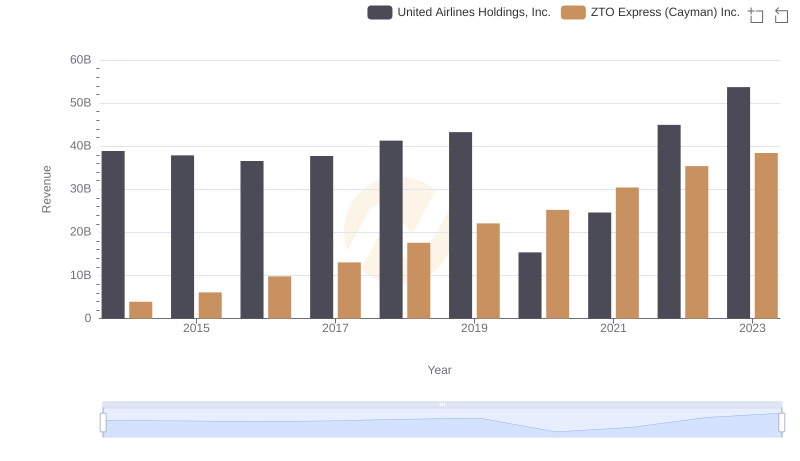Click the zoom reset restore icon
This screenshot has height=461, width=800.
point(781,15)
